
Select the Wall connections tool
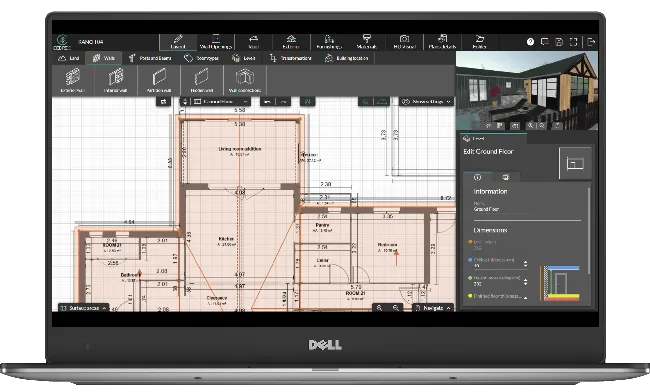[x=245, y=80]
